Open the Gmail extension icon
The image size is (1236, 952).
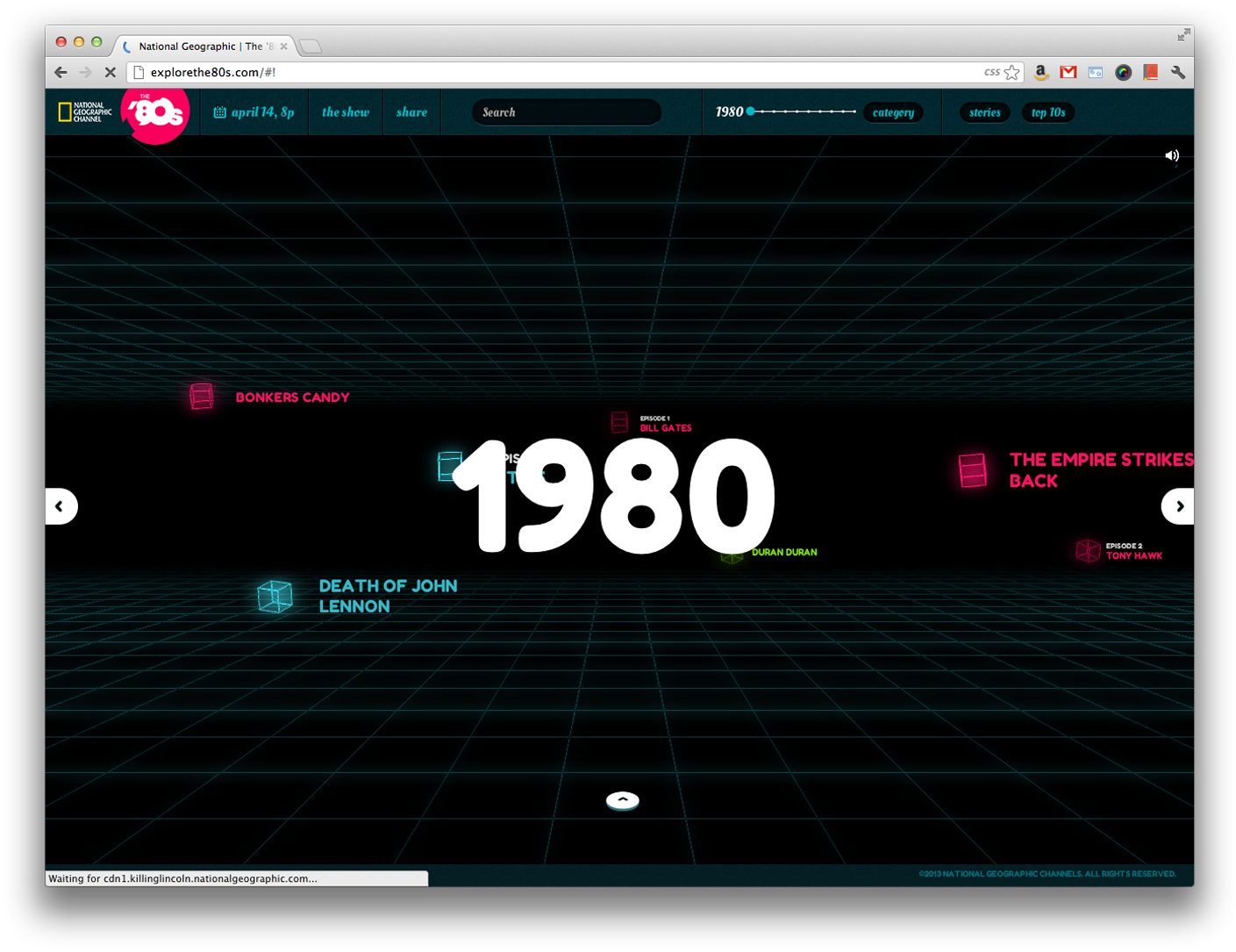pyautogui.click(x=1068, y=73)
